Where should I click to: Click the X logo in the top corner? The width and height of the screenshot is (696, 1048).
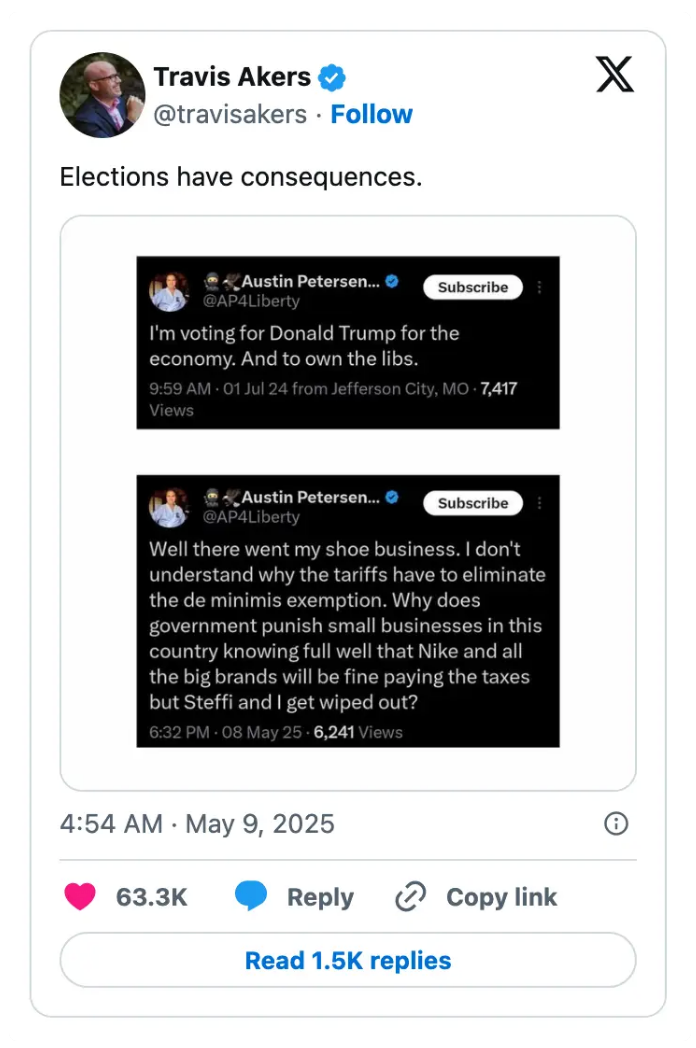pos(614,75)
